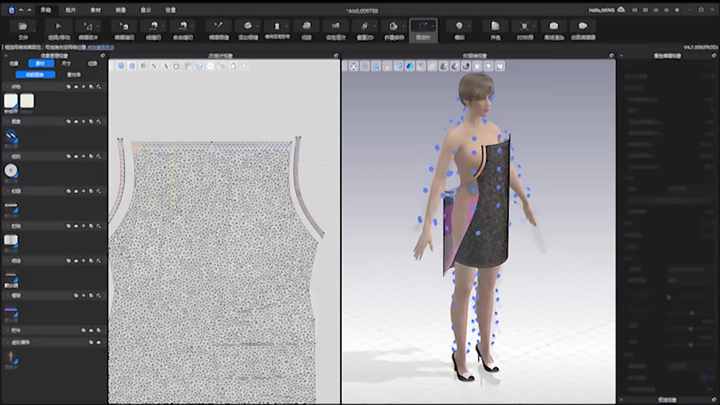Pop out the left resource panel via corner icon
This screenshot has width=720, height=405.
(x=102, y=56)
